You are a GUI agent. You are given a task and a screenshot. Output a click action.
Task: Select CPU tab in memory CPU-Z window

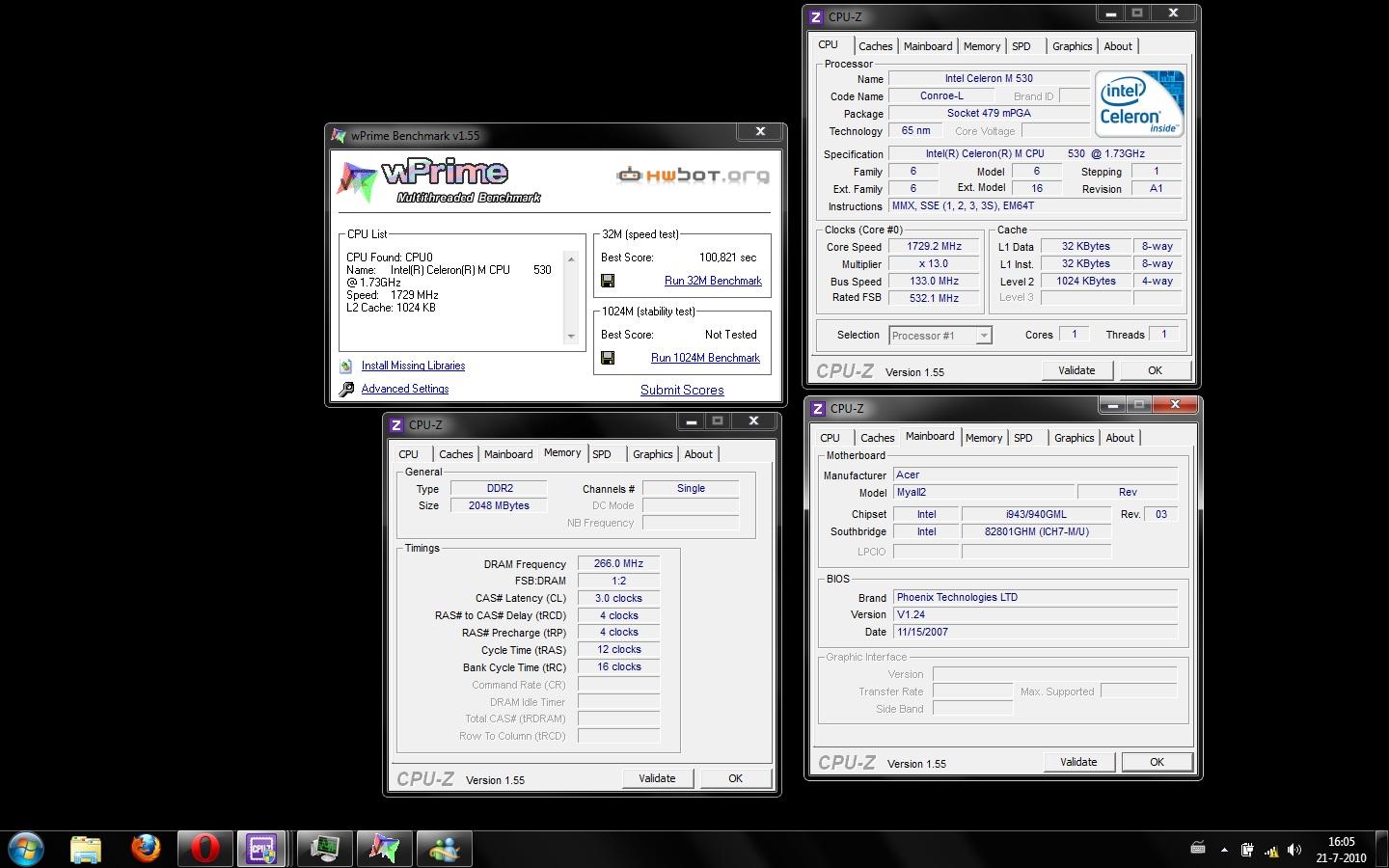[x=409, y=454]
